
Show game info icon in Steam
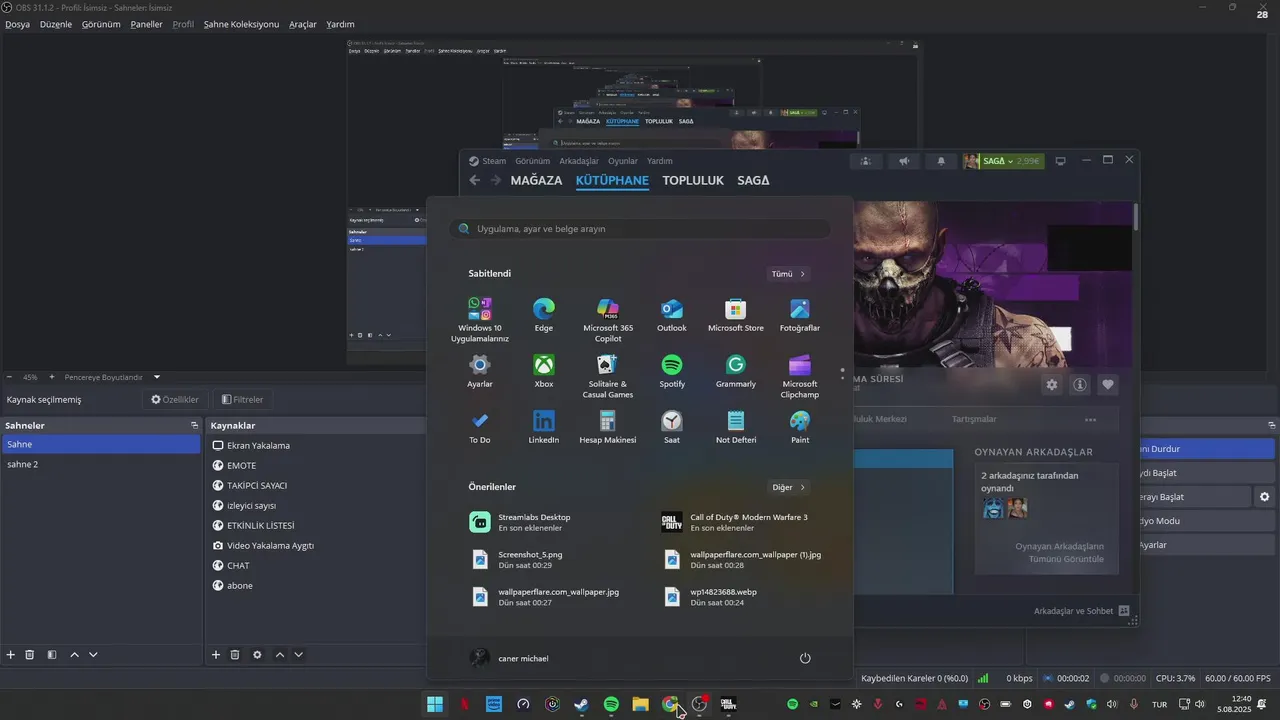1079,384
